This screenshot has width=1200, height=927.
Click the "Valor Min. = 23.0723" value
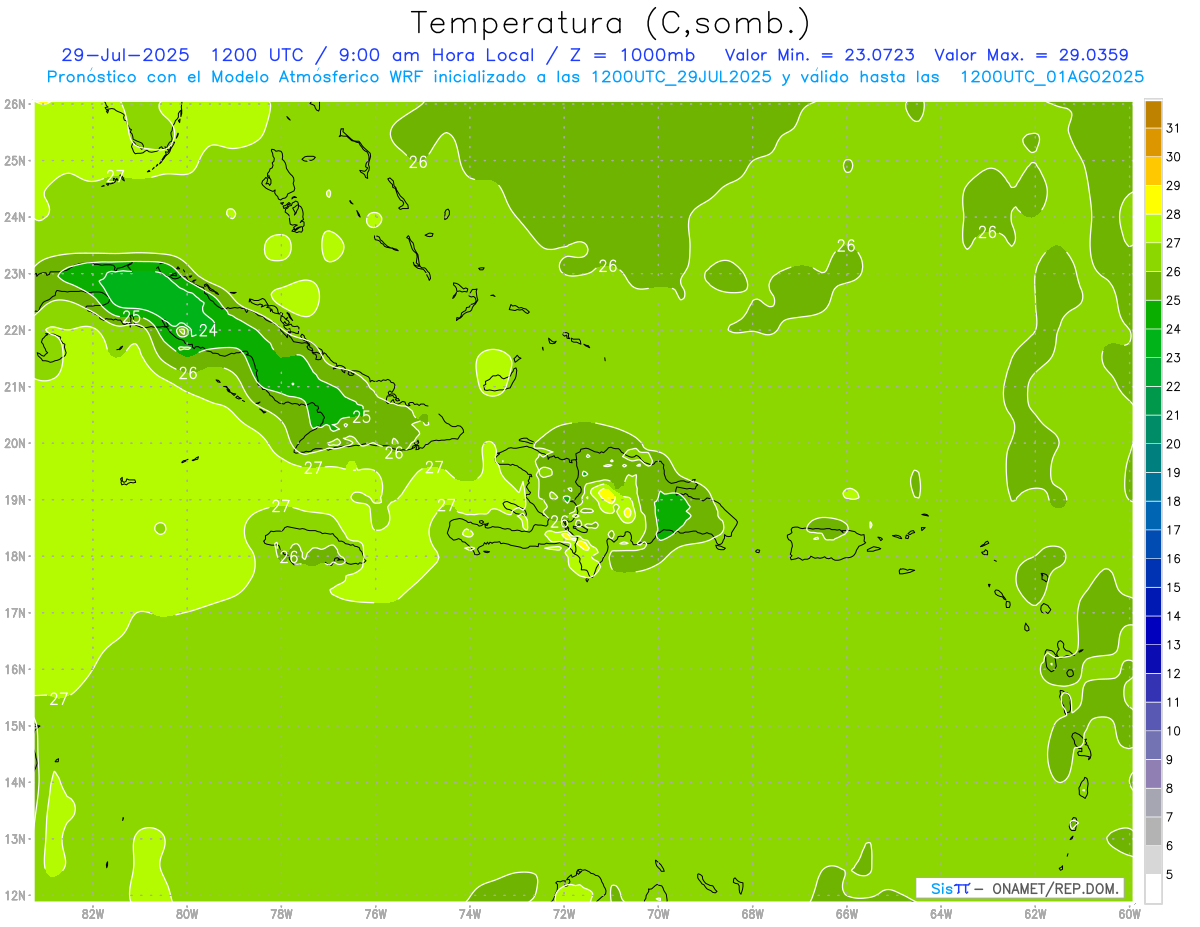pyautogui.click(x=819, y=55)
